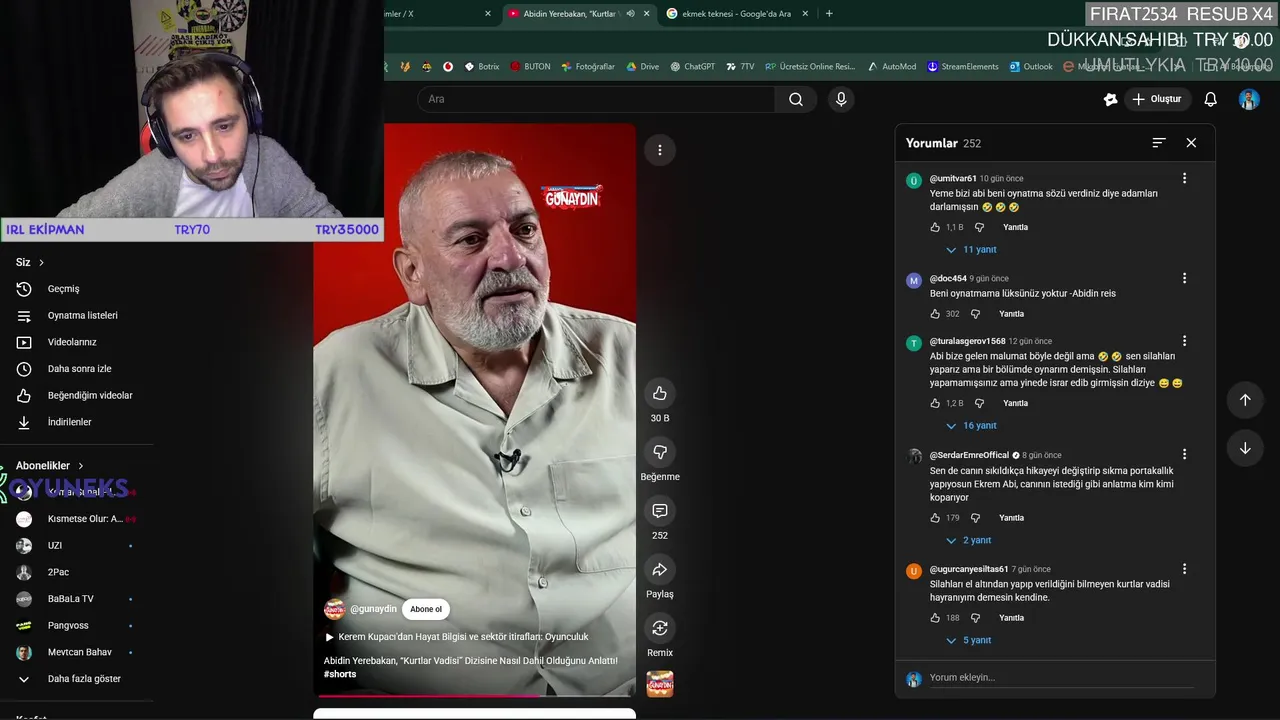Open the ChatGPT bookmark
Image resolution: width=1280 pixels, height=720 pixels.
pyautogui.click(x=692, y=67)
